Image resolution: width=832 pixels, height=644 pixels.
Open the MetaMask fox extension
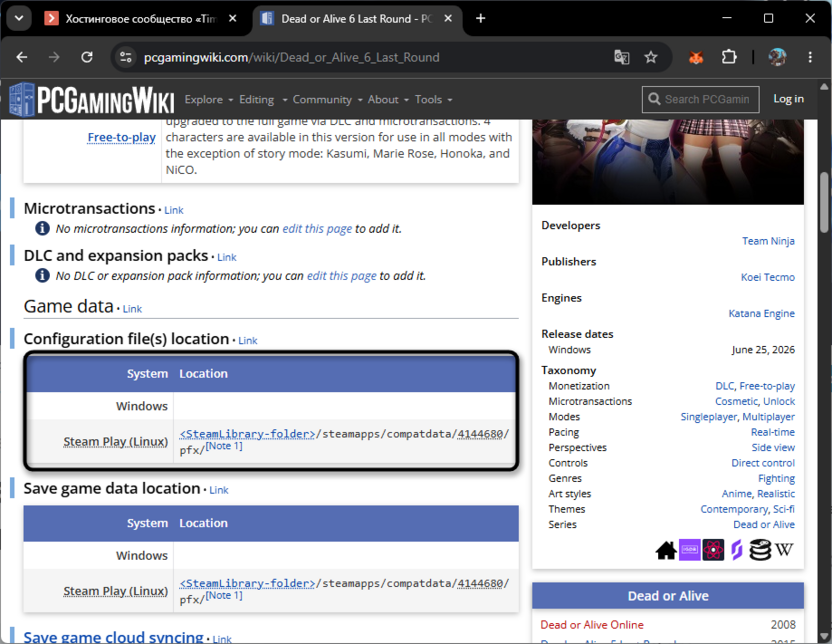[x=696, y=57]
